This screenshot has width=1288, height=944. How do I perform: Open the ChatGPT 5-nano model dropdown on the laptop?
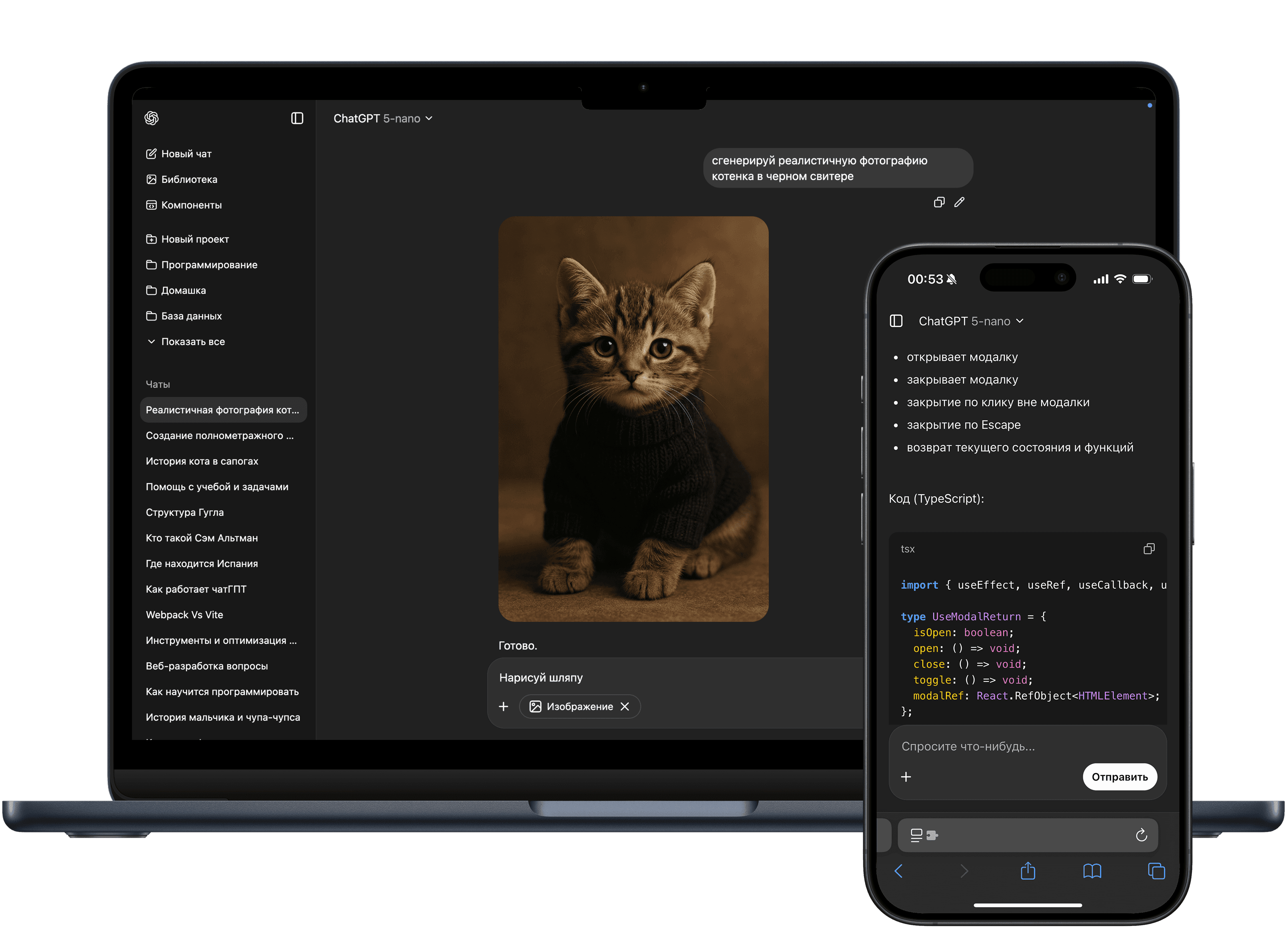point(383,118)
